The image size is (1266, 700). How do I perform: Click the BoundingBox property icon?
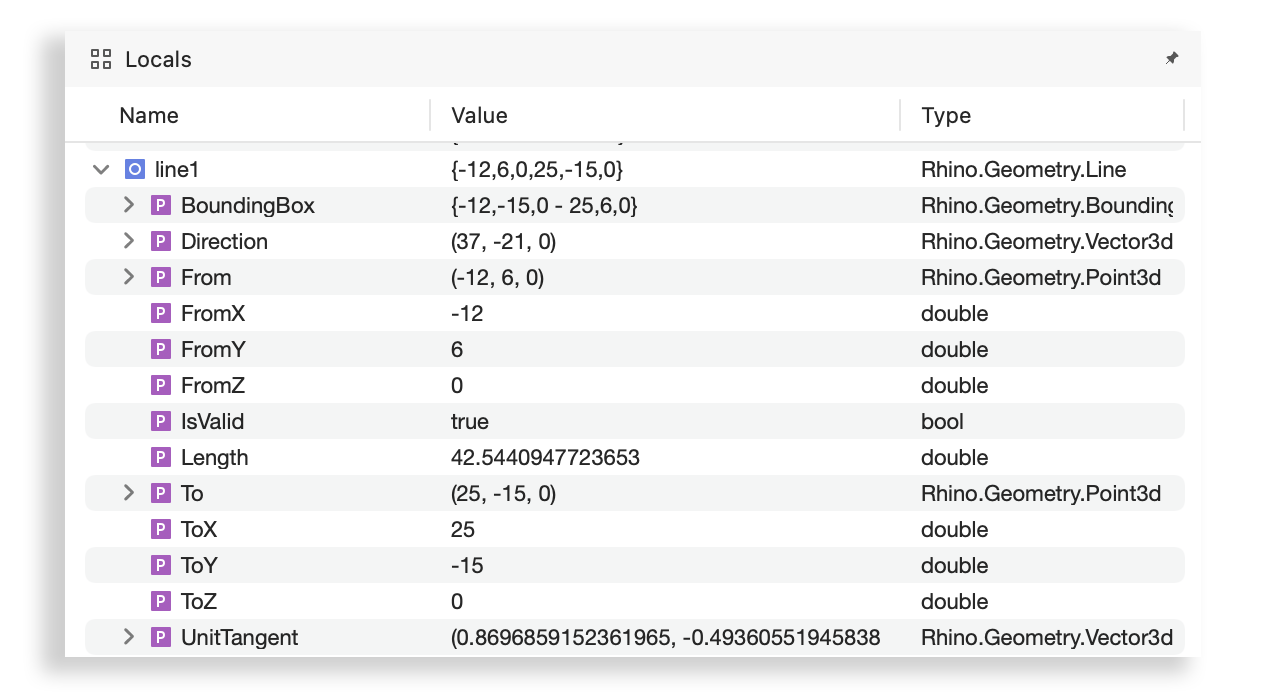[160, 206]
